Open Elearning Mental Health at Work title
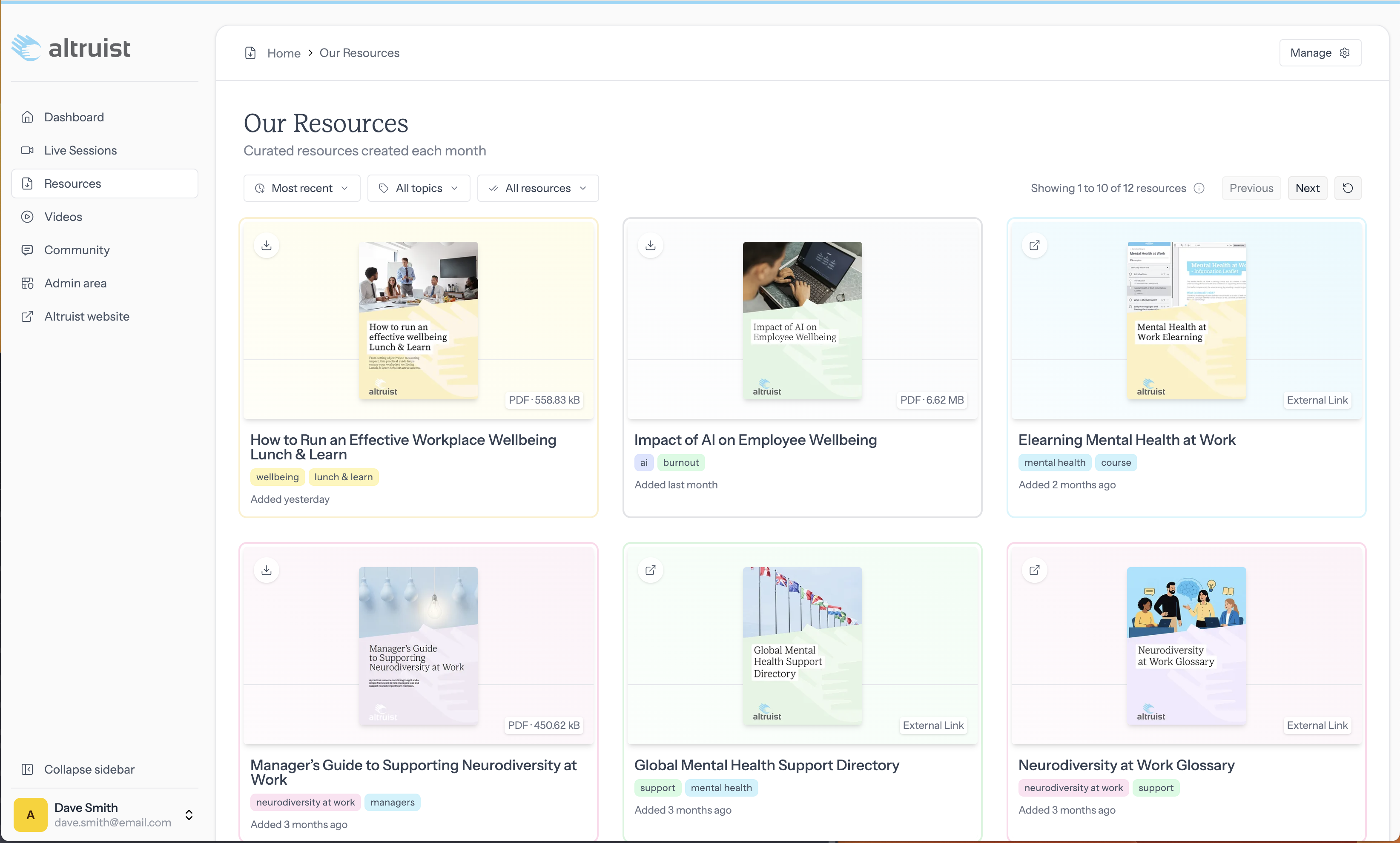 (1127, 440)
